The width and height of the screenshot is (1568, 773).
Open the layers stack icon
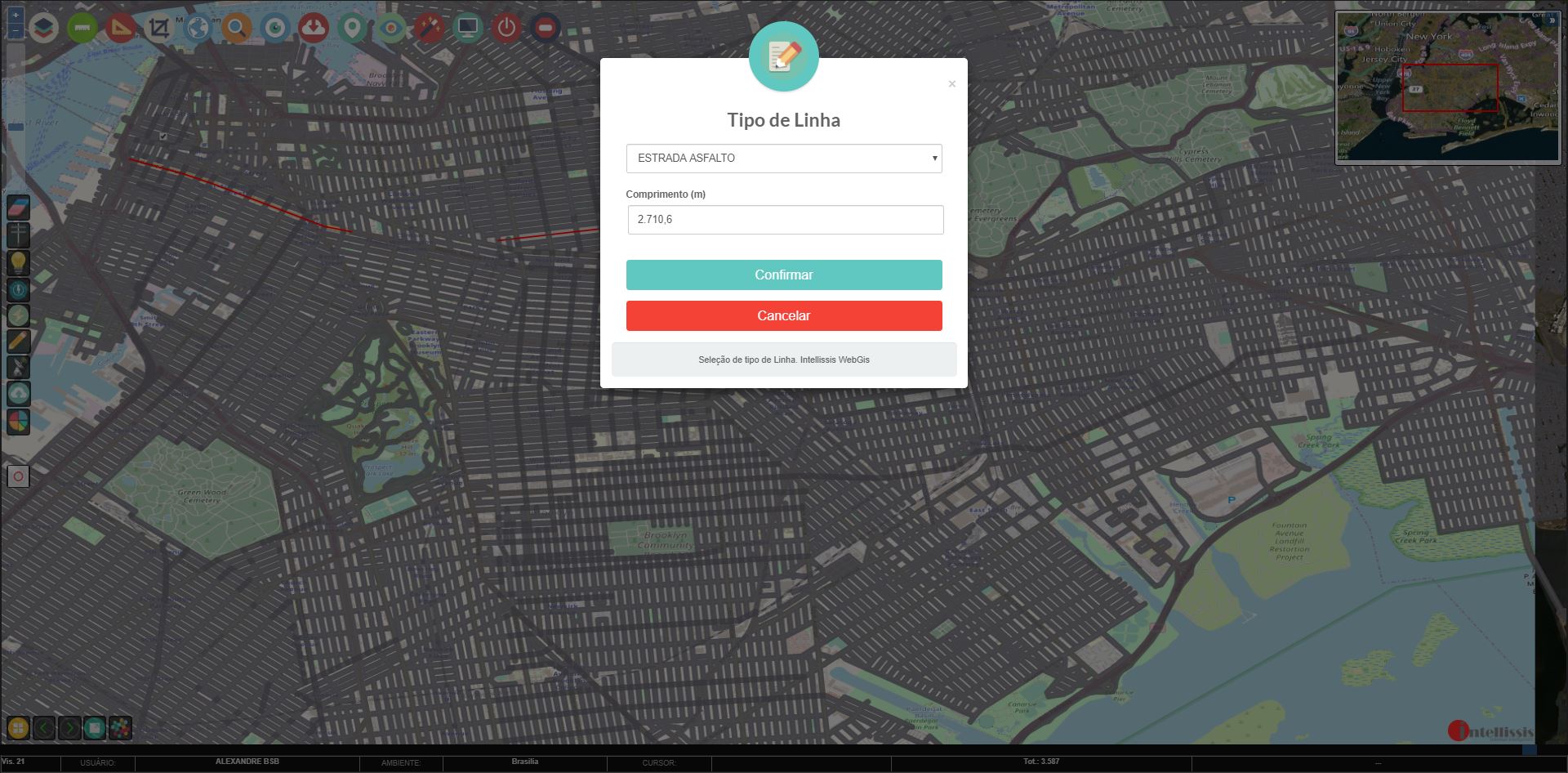(x=43, y=28)
